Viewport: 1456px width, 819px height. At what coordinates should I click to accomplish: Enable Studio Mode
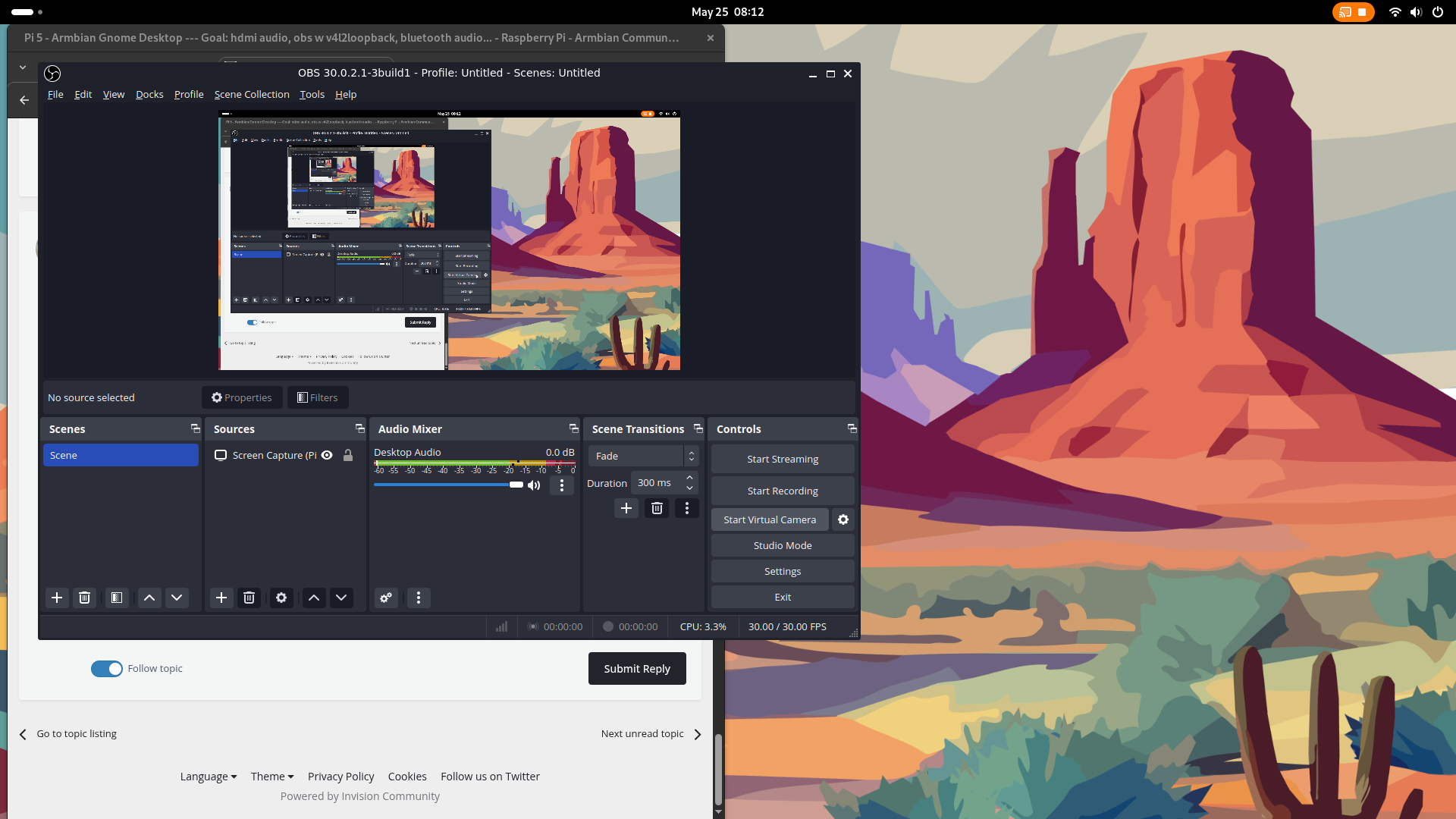(x=783, y=545)
